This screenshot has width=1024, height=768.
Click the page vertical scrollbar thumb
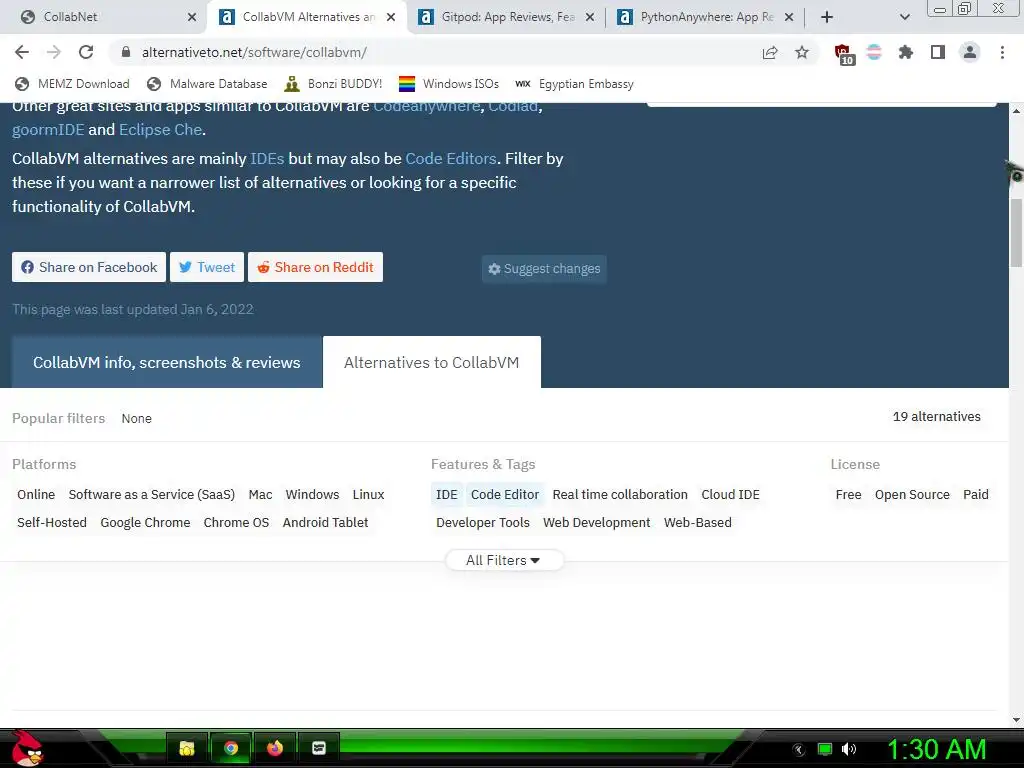1016,232
